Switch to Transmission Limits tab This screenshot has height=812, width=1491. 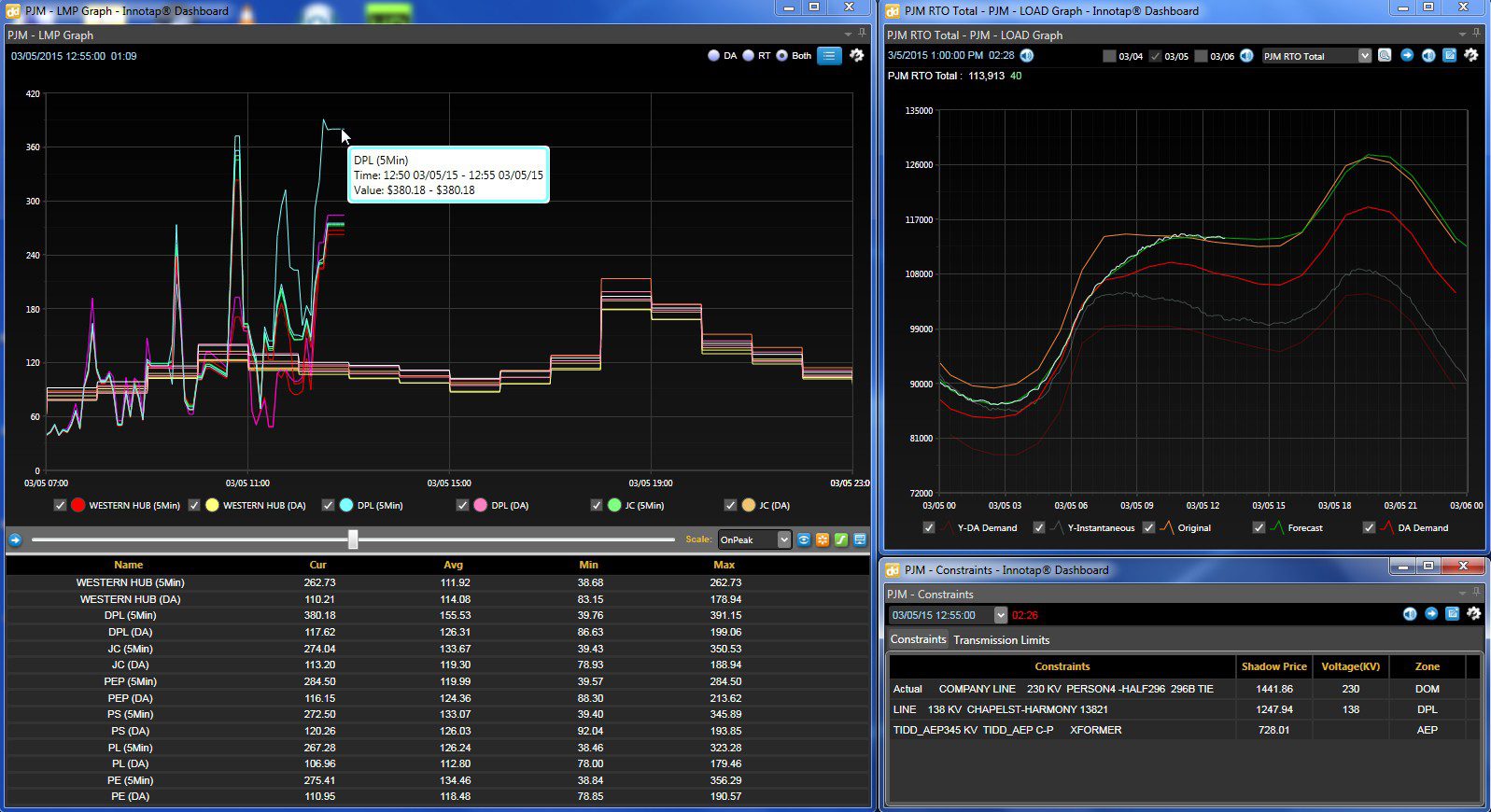point(1001,640)
